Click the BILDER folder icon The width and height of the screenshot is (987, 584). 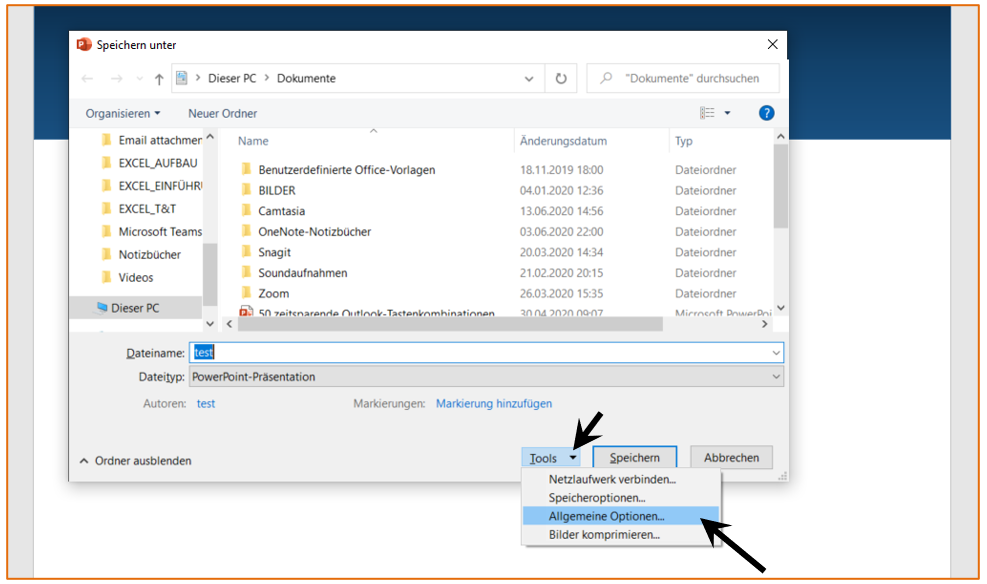pos(247,189)
